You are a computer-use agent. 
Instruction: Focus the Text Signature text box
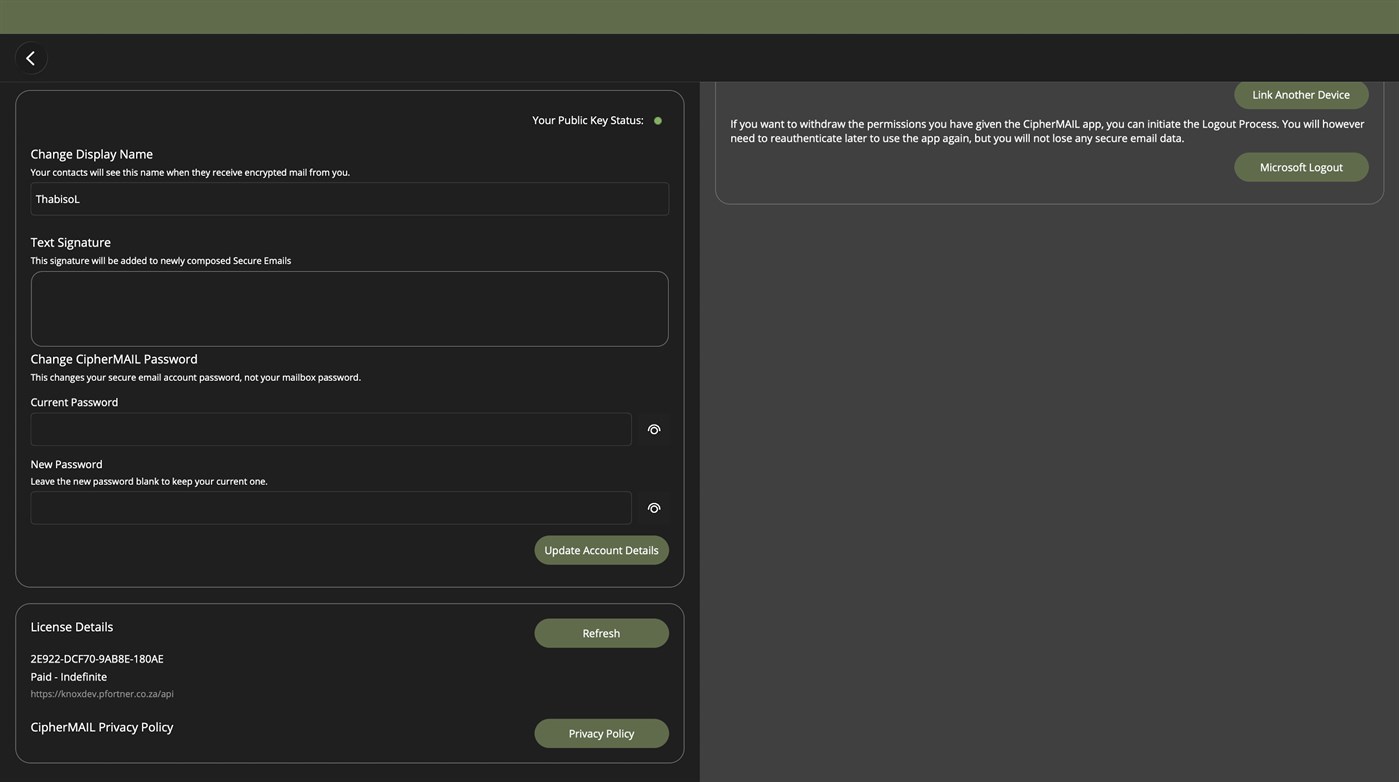(x=350, y=309)
